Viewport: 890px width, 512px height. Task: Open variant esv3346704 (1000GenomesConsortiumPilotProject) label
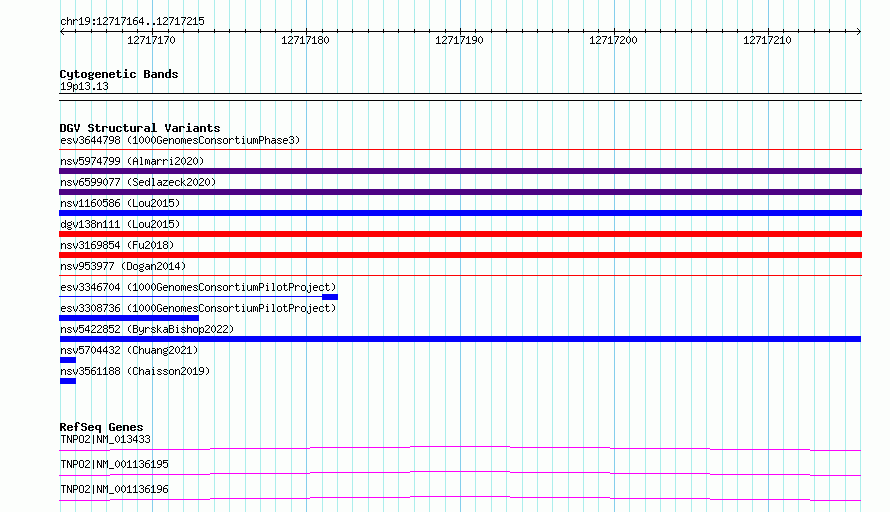point(198,287)
